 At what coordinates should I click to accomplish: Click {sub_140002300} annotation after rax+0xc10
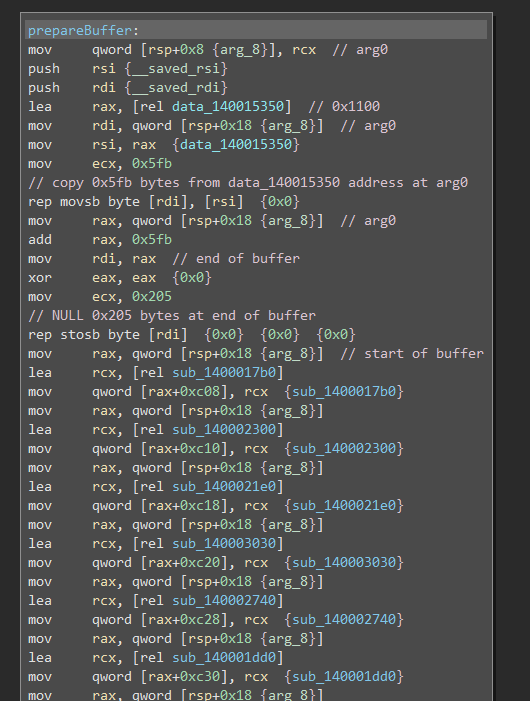[344, 448]
